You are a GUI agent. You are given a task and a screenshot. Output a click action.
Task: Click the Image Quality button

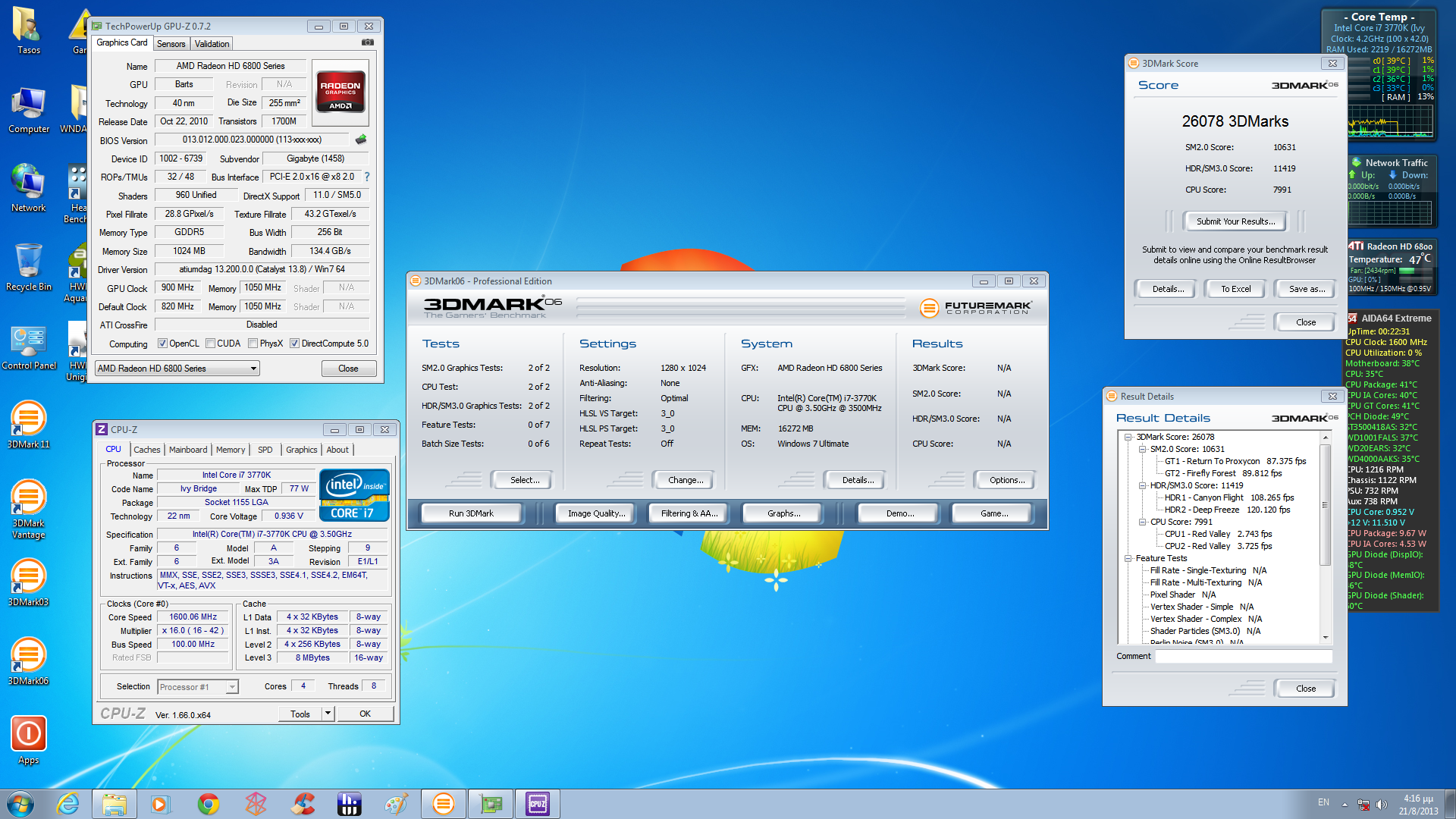click(597, 513)
